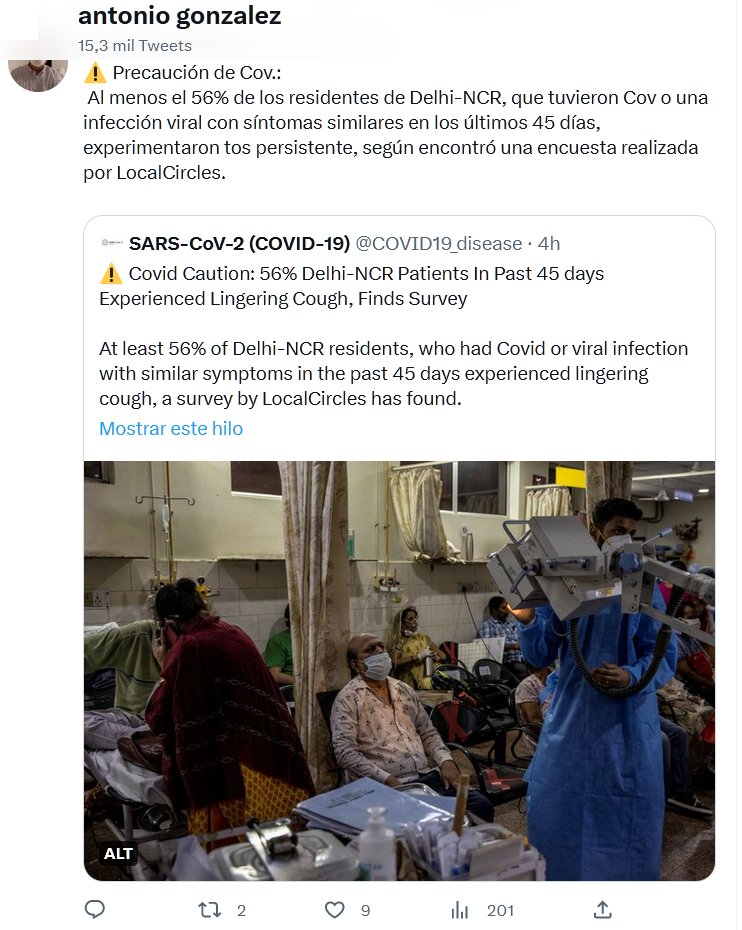Open tweet analytics bar chart icon
The height and width of the screenshot is (930, 742).
pyautogui.click(x=460, y=909)
